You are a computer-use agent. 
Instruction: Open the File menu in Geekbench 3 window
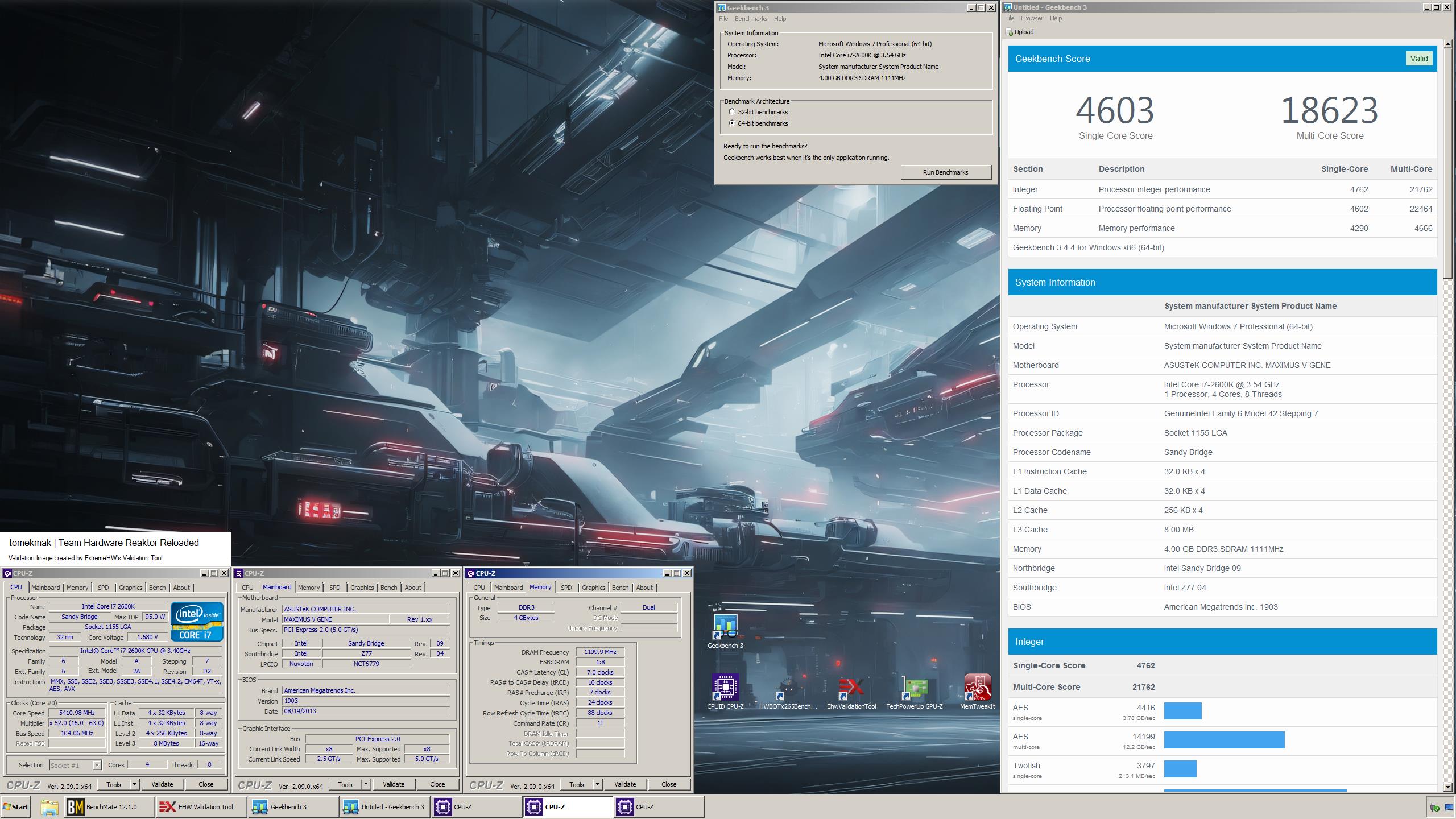click(x=723, y=19)
